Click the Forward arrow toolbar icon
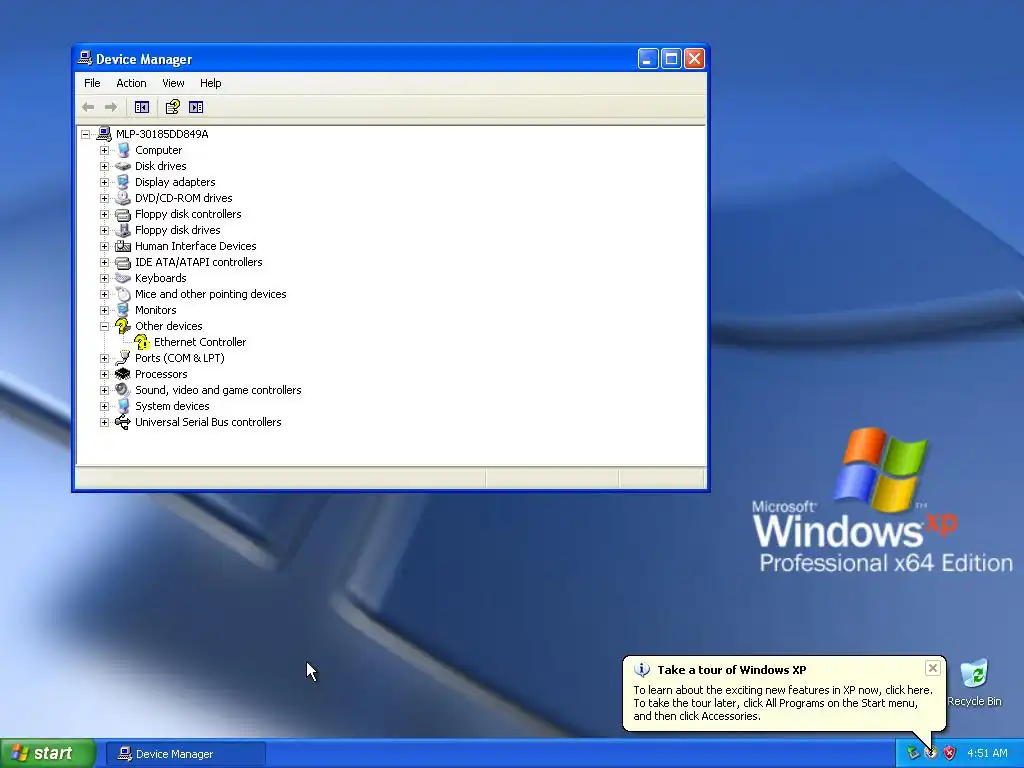 (111, 107)
